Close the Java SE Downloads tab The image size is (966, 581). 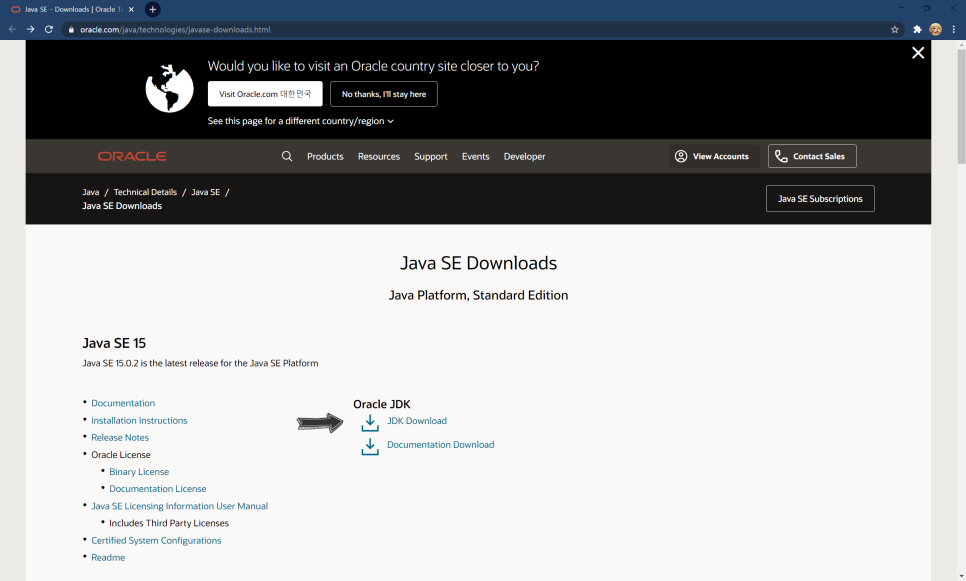pyautogui.click(x=131, y=9)
